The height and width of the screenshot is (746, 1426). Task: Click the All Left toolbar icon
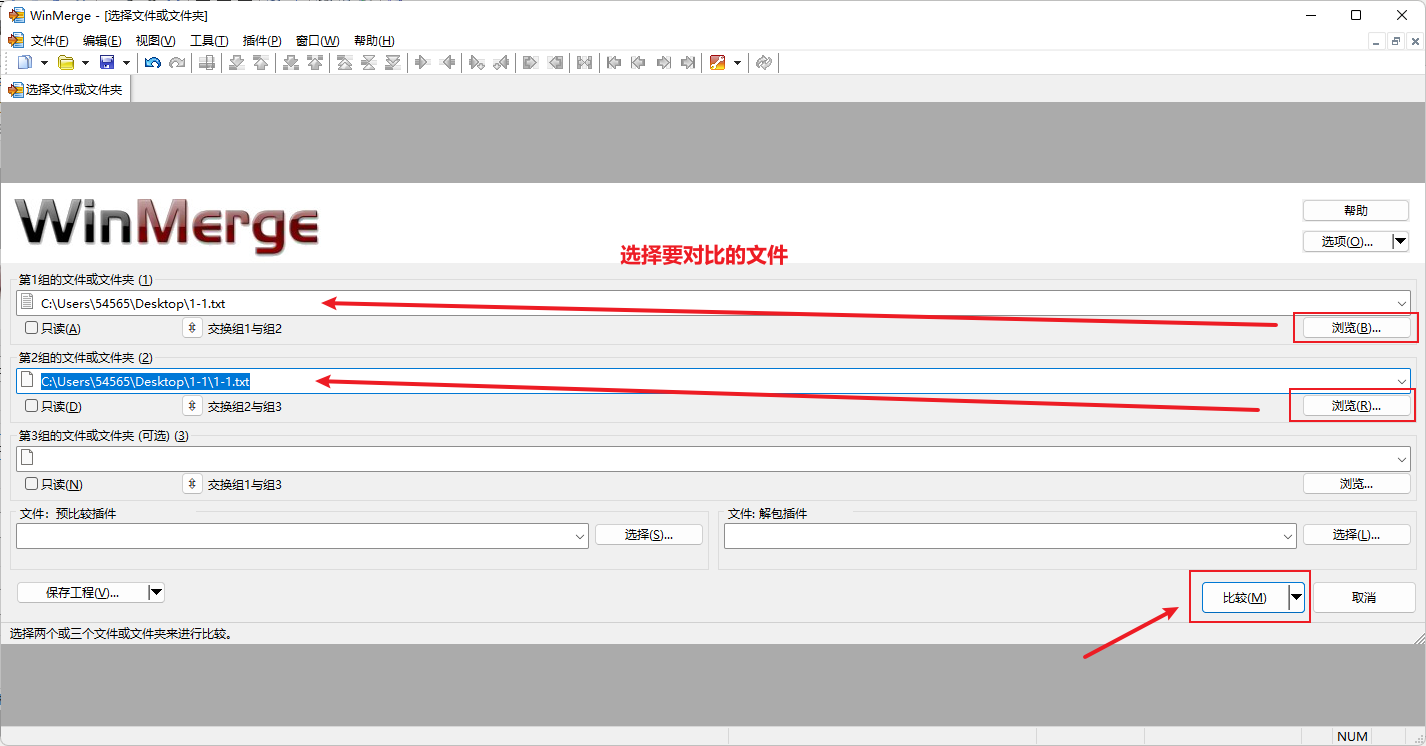(555, 62)
